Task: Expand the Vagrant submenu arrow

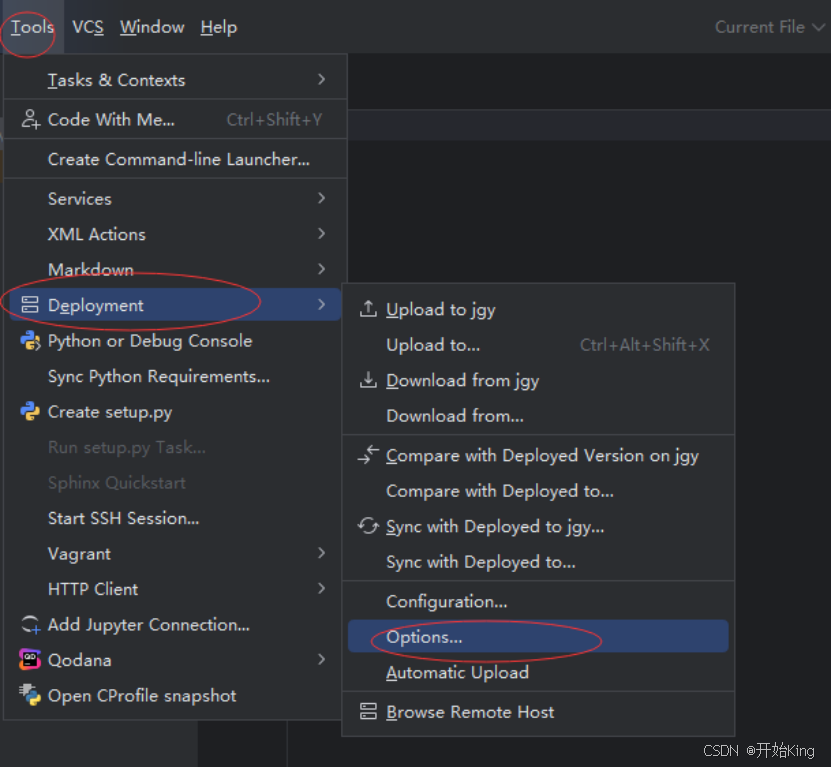Action: (321, 553)
